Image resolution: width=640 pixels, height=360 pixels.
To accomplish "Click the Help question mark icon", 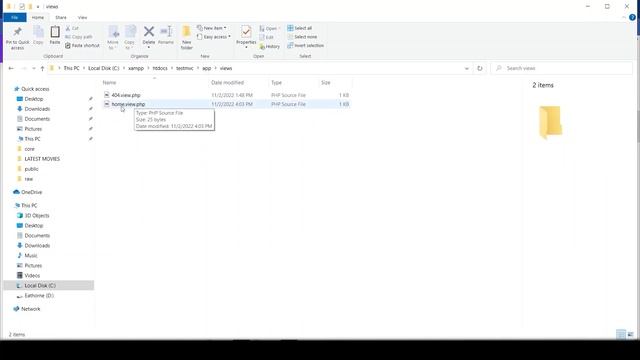I will (x=632, y=18).
